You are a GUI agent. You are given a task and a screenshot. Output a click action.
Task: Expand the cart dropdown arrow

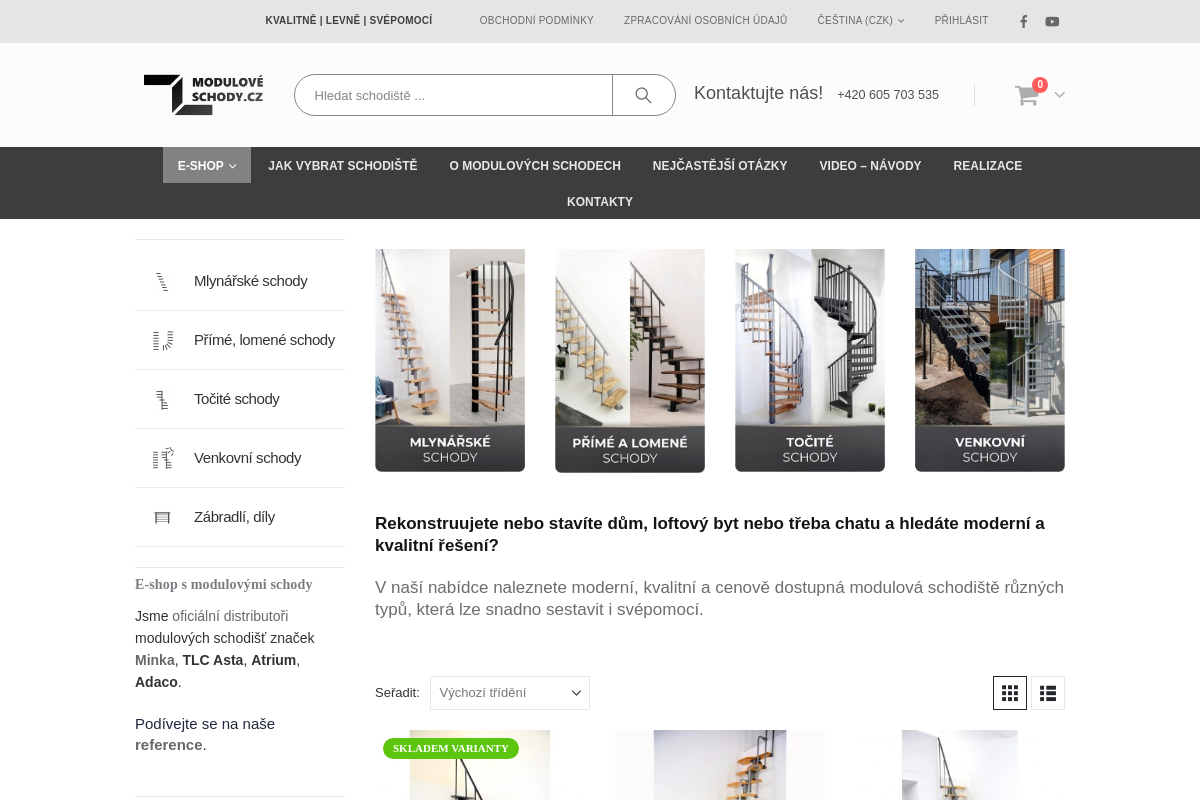coord(1060,95)
